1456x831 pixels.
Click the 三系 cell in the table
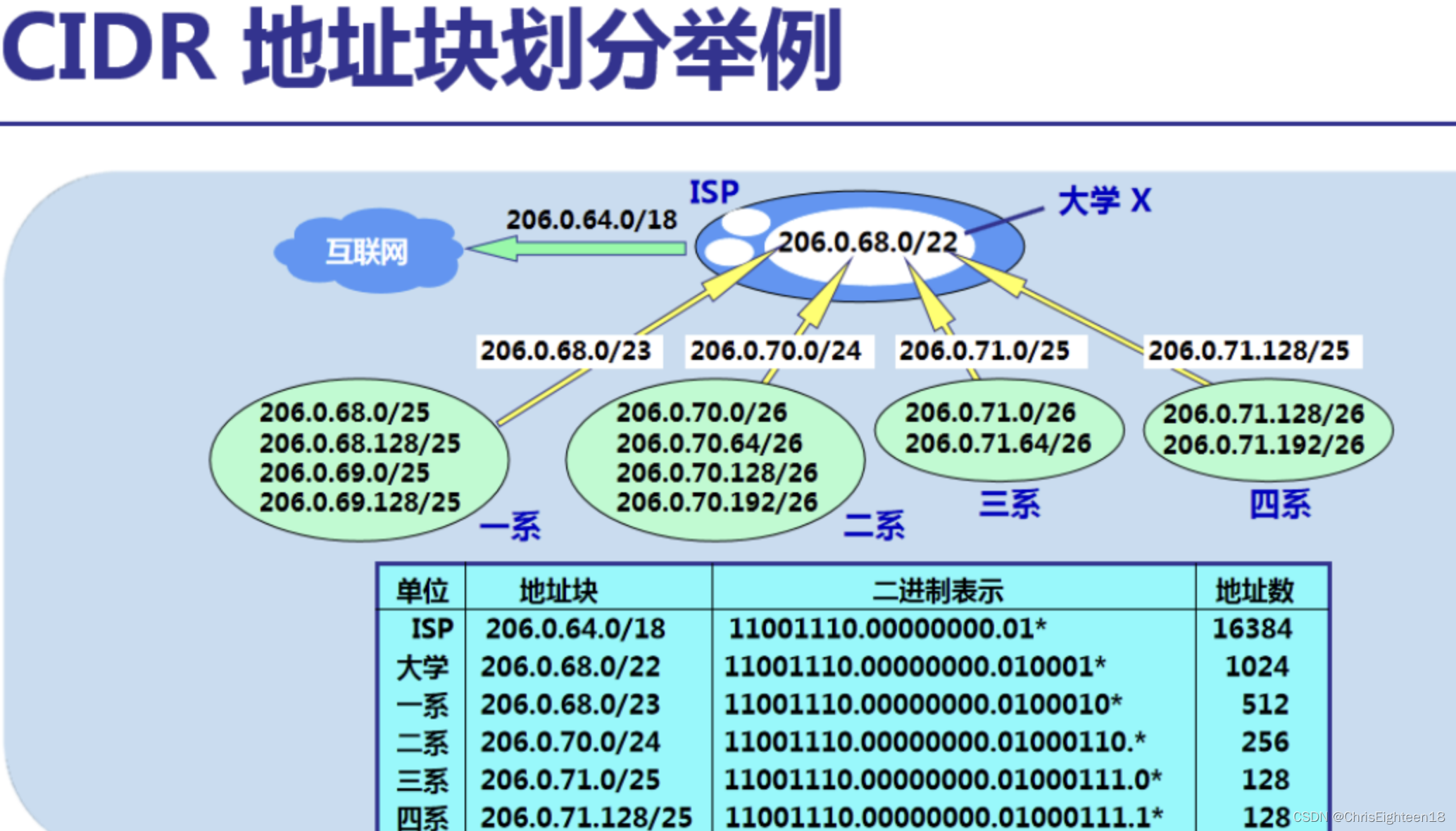(x=422, y=780)
